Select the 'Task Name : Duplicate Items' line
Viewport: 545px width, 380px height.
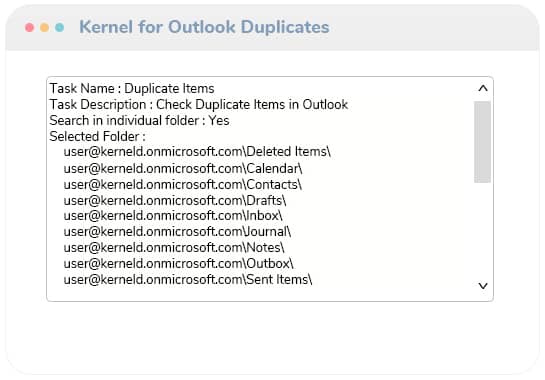(132, 89)
